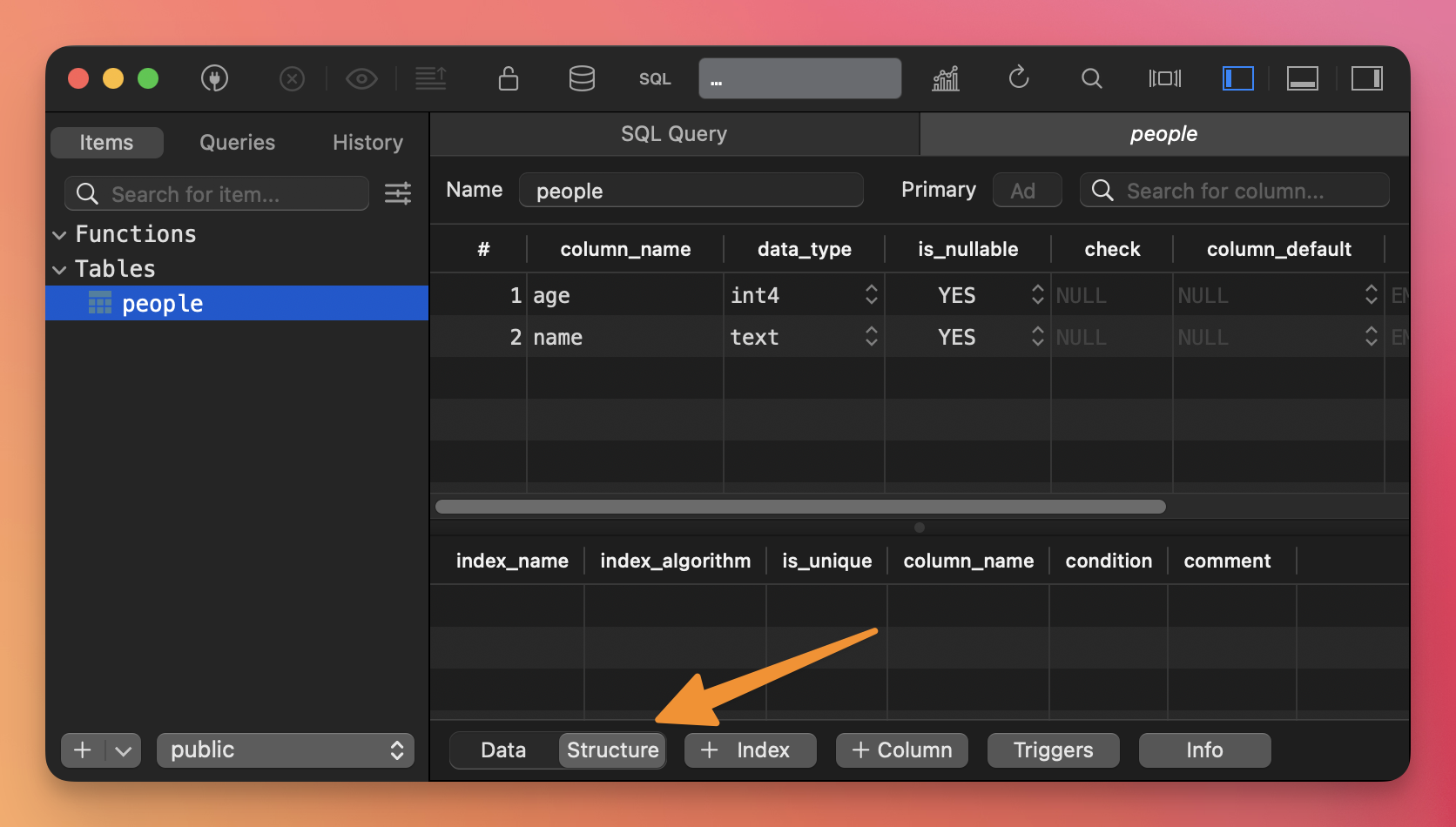Screen dimensions: 1456x827
Task: Open the sidebar filter settings icon
Action: pos(398,193)
